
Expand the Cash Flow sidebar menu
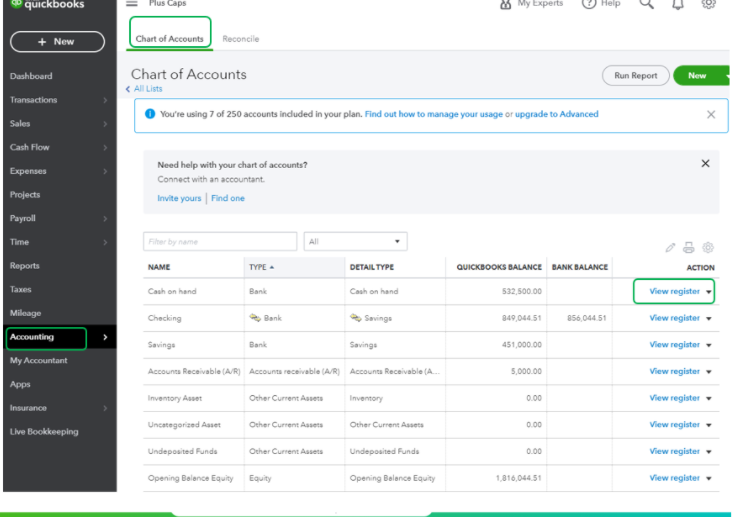coord(105,148)
